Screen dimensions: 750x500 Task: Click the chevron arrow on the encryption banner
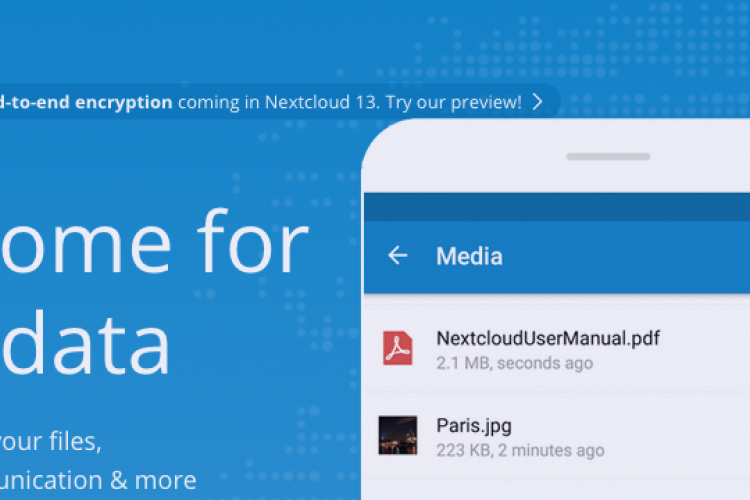tap(538, 102)
